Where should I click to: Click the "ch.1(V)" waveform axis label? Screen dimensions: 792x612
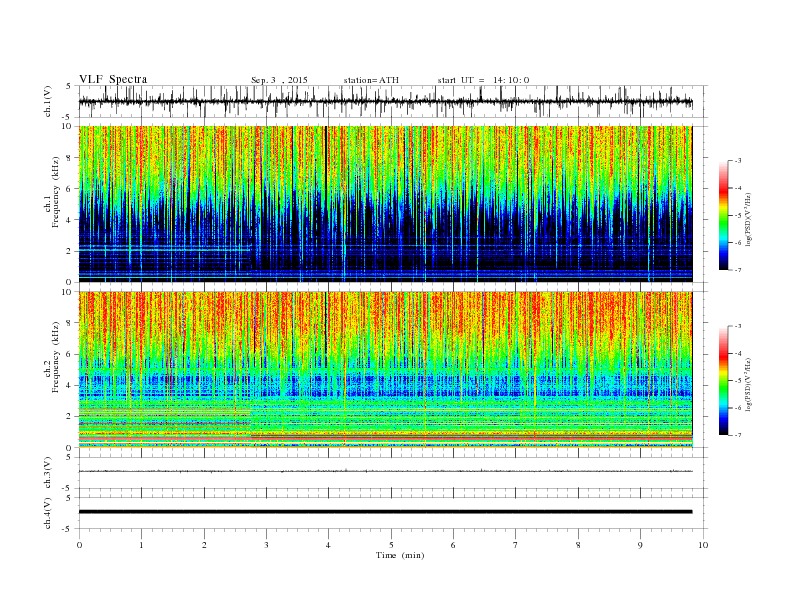pyautogui.click(x=48, y=101)
